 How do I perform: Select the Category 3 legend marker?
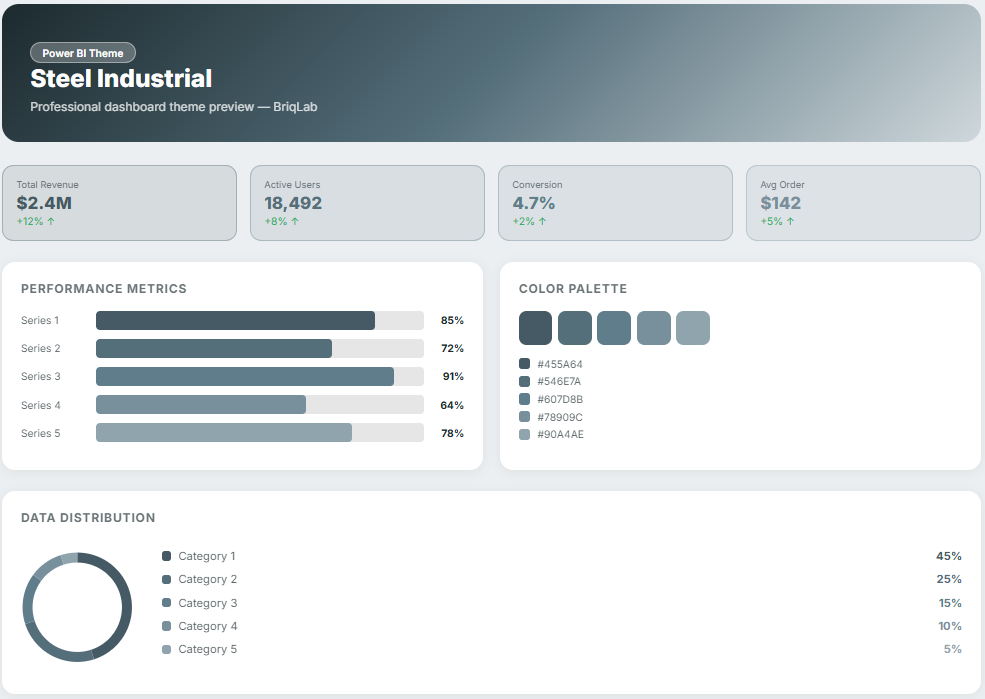(166, 603)
